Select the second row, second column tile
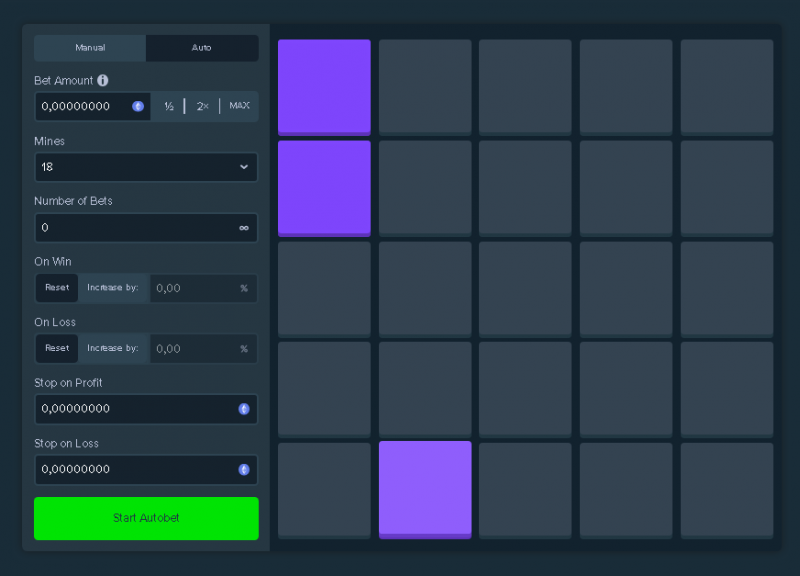This screenshot has height=576, width=800. pos(425,188)
